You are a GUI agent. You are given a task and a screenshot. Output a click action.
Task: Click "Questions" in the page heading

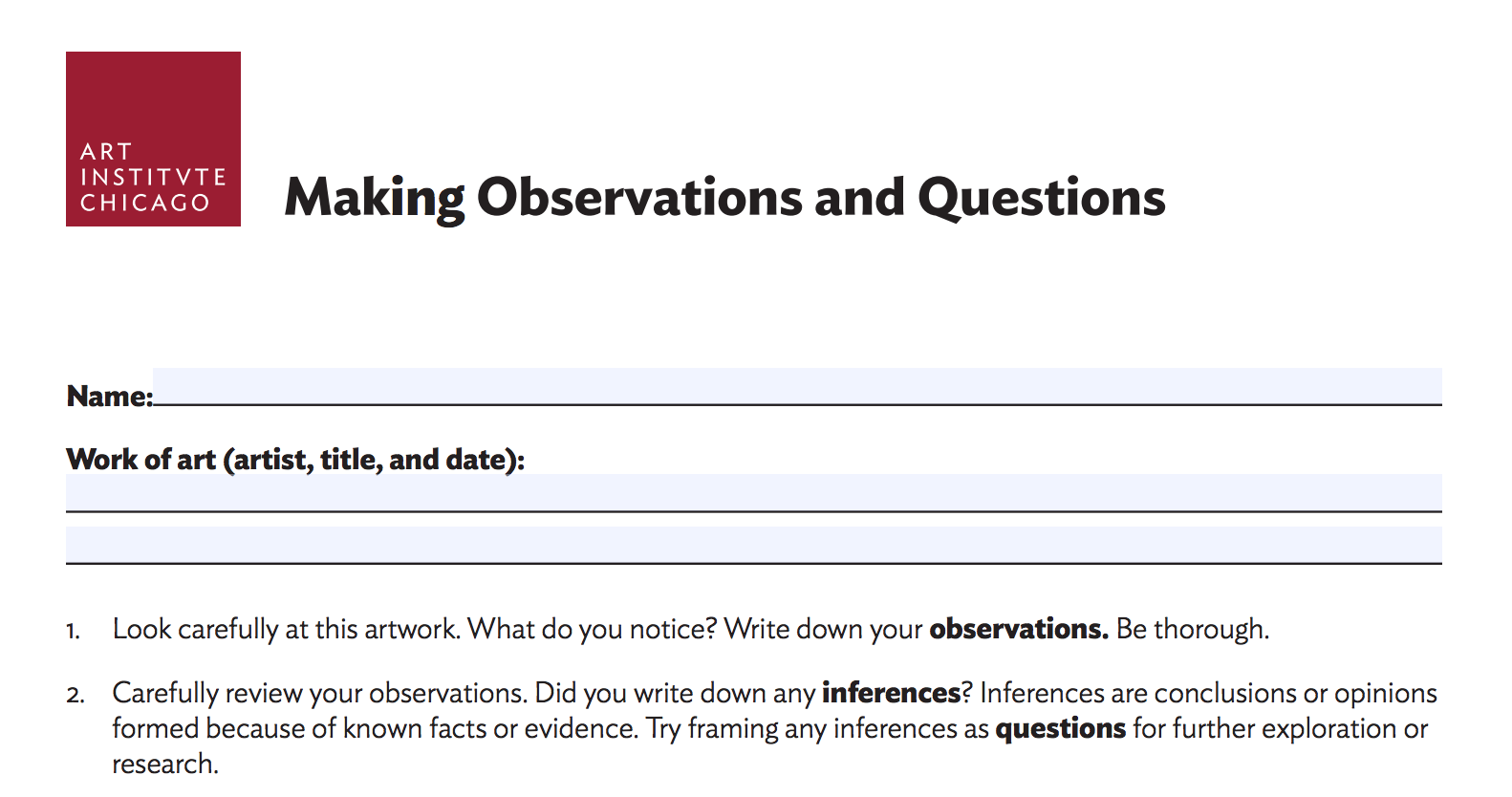pyautogui.click(x=1041, y=198)
